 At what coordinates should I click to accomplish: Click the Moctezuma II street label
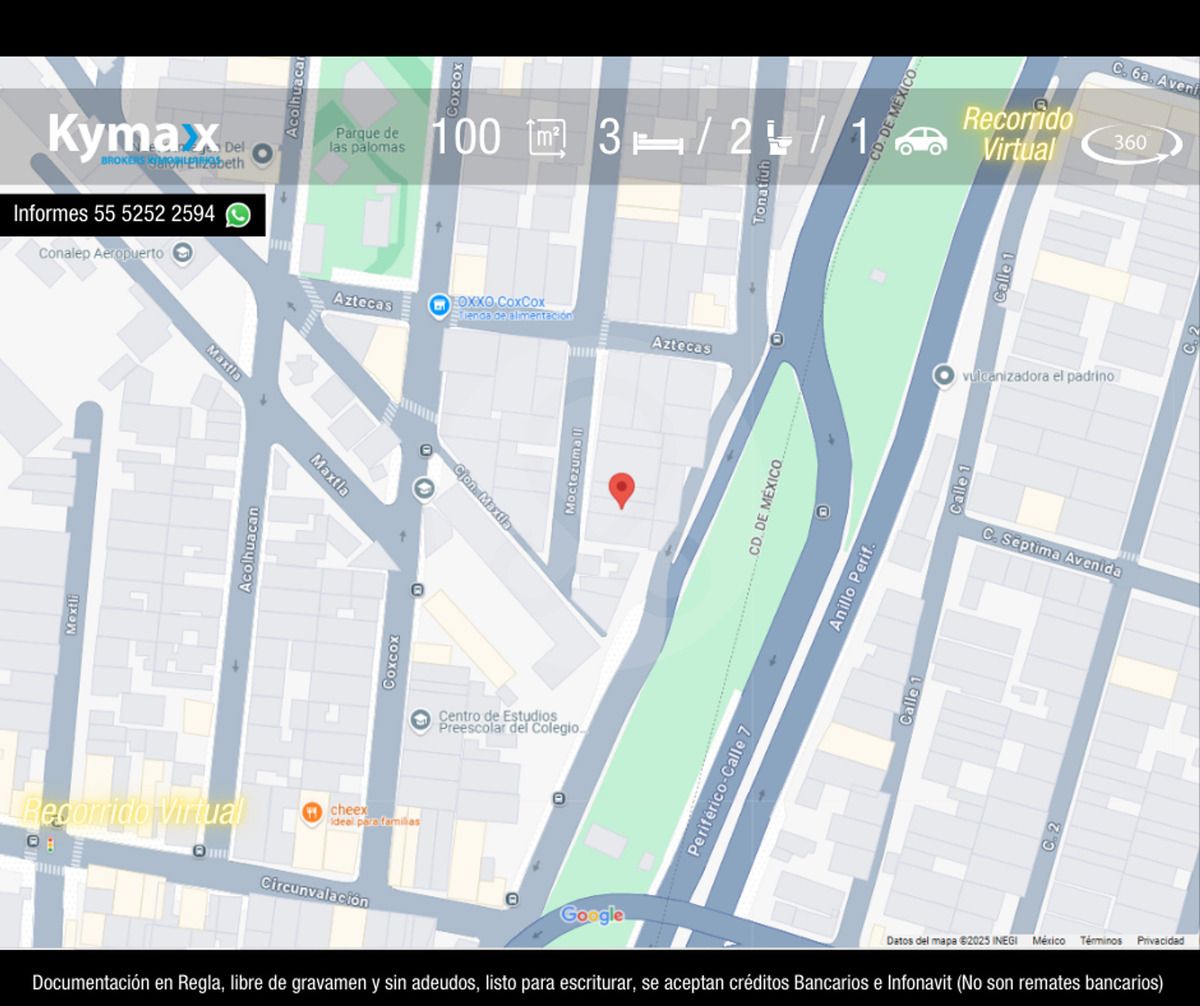[573, 472]
